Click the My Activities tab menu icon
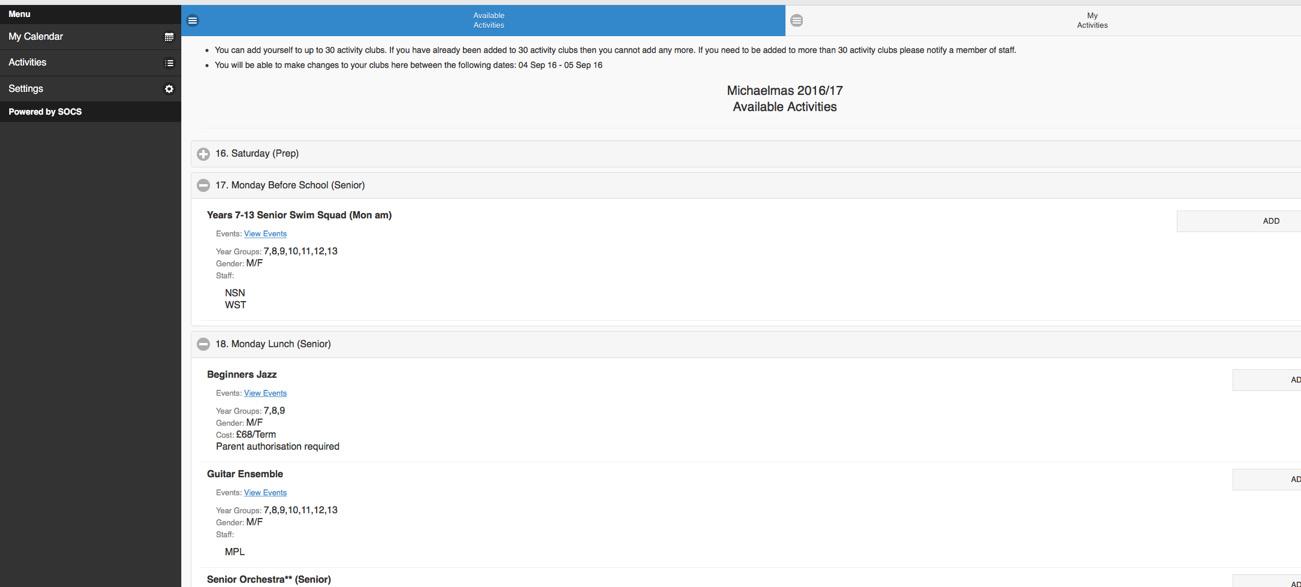The height and width of the screenshot is (587, 1301). click(796, 20)
